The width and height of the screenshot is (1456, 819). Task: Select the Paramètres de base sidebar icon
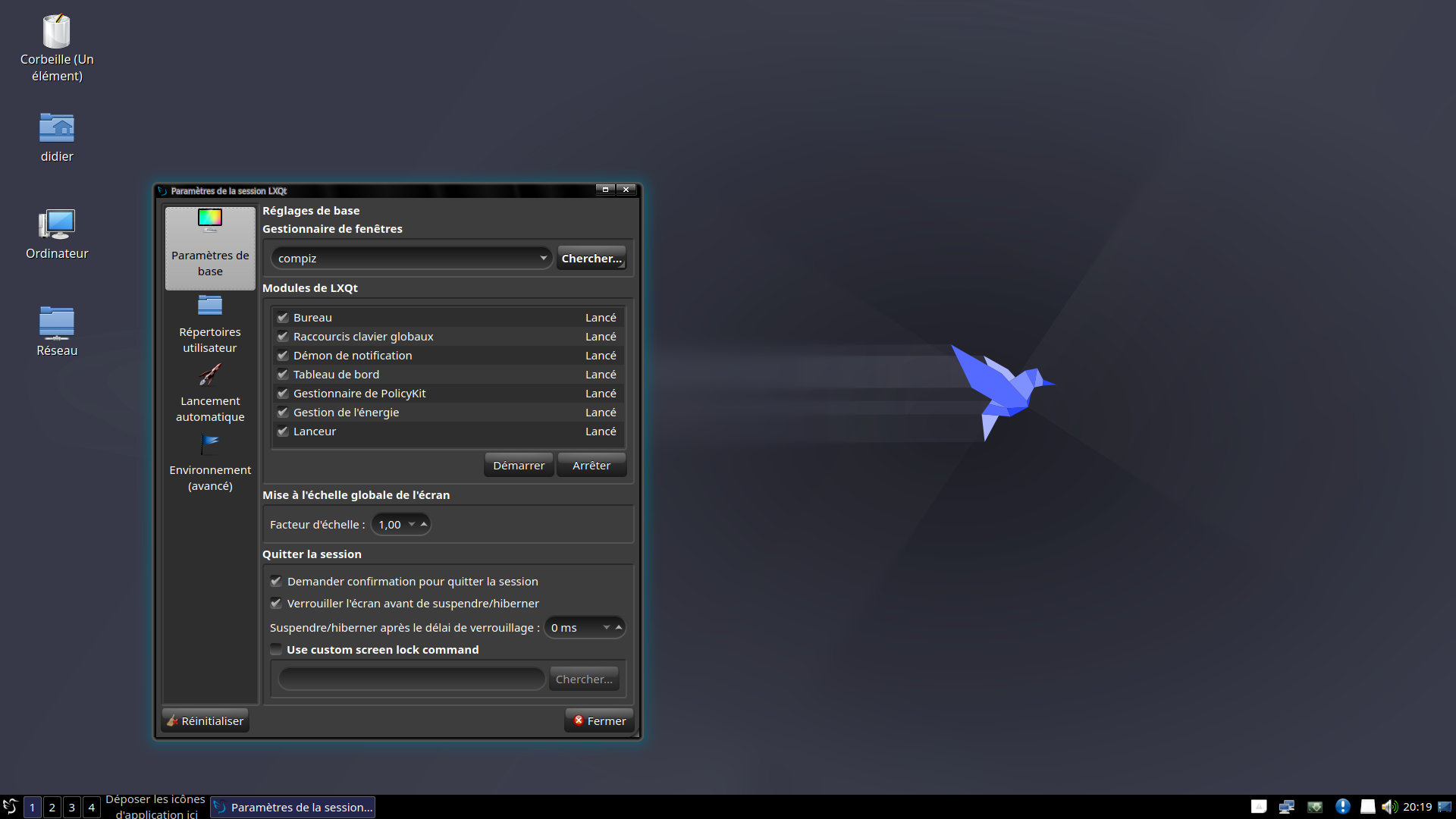point(209,246)
